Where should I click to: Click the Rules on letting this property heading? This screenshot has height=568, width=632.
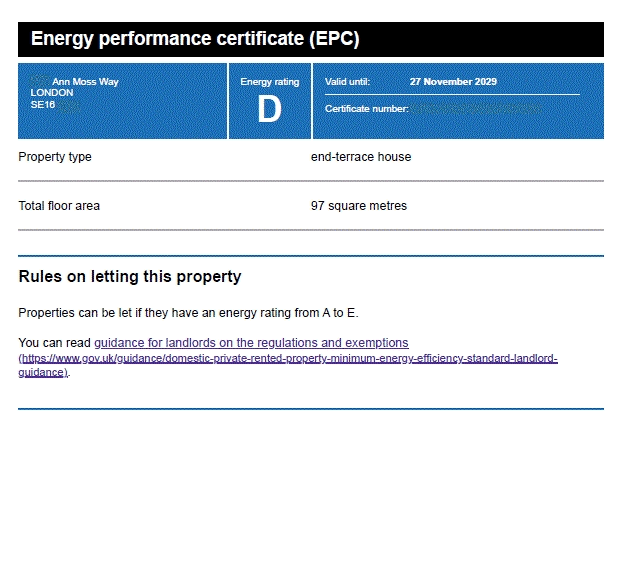pyautogui.click(x=130, y=277)
